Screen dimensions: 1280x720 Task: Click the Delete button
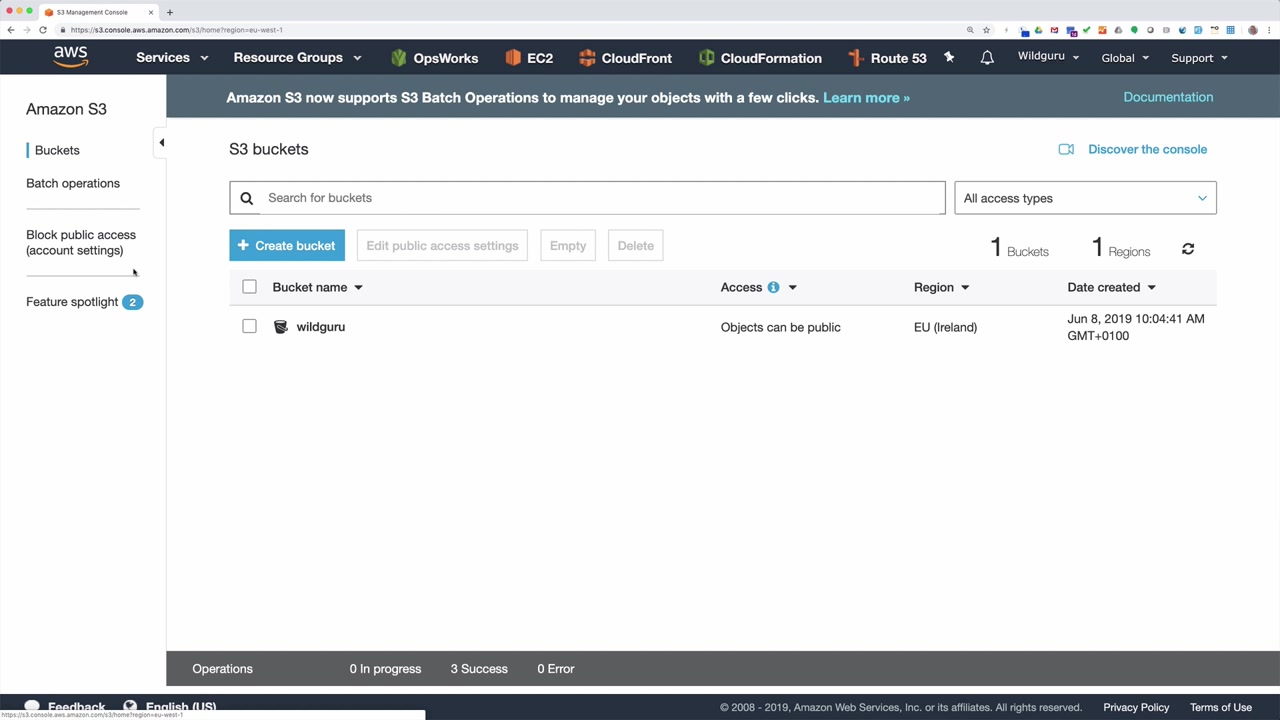click(x=636, y=246)
